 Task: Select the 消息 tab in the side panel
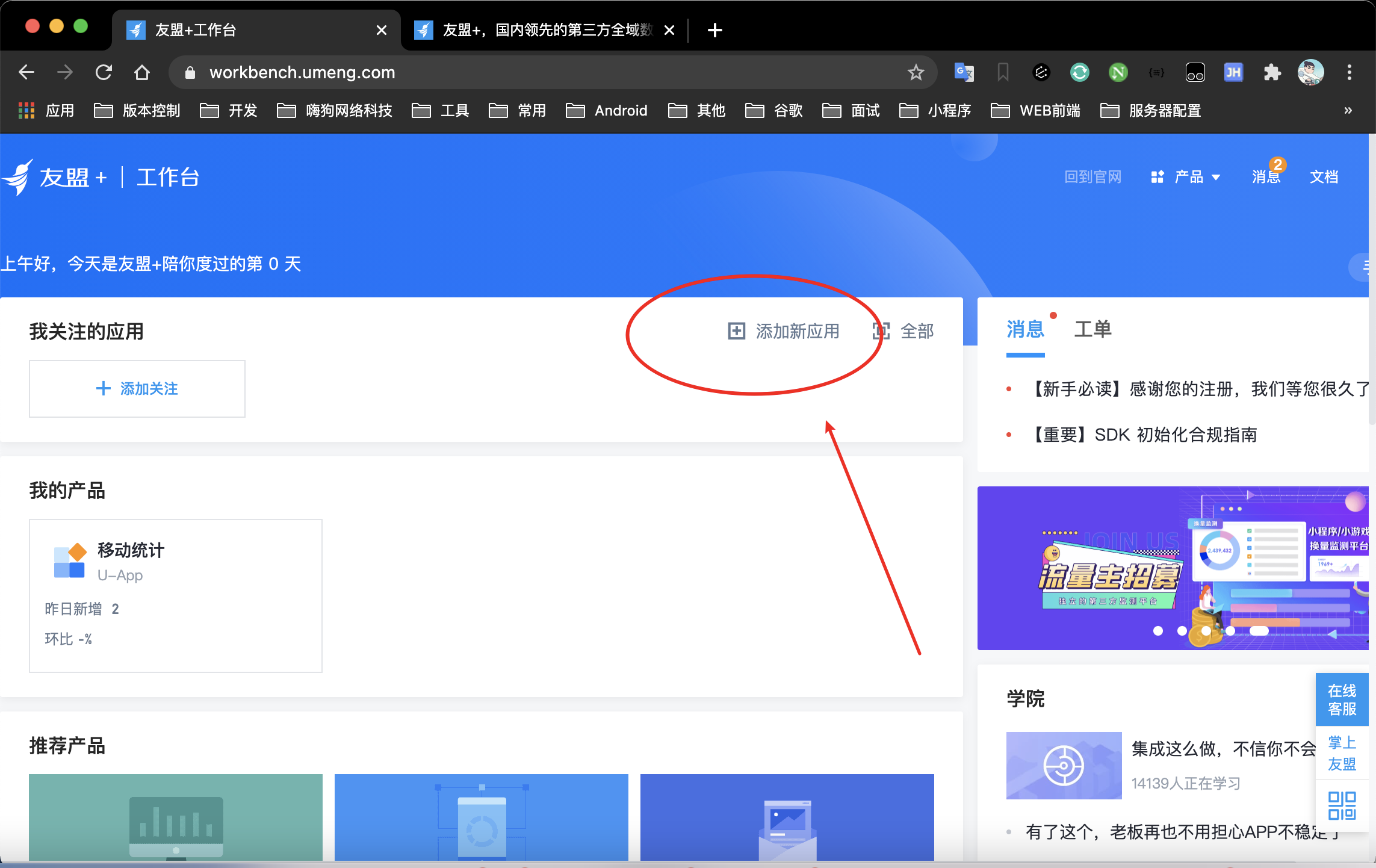(x=1025, y=329)
